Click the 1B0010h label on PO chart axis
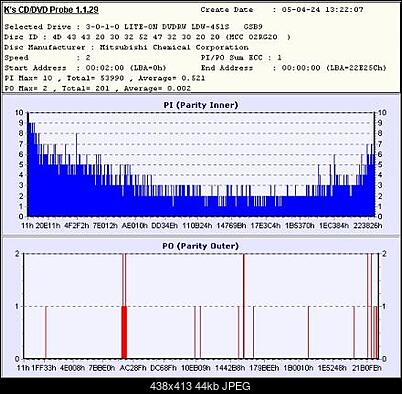The height and width of the screenshot is (394, 402). coord(299,368)
